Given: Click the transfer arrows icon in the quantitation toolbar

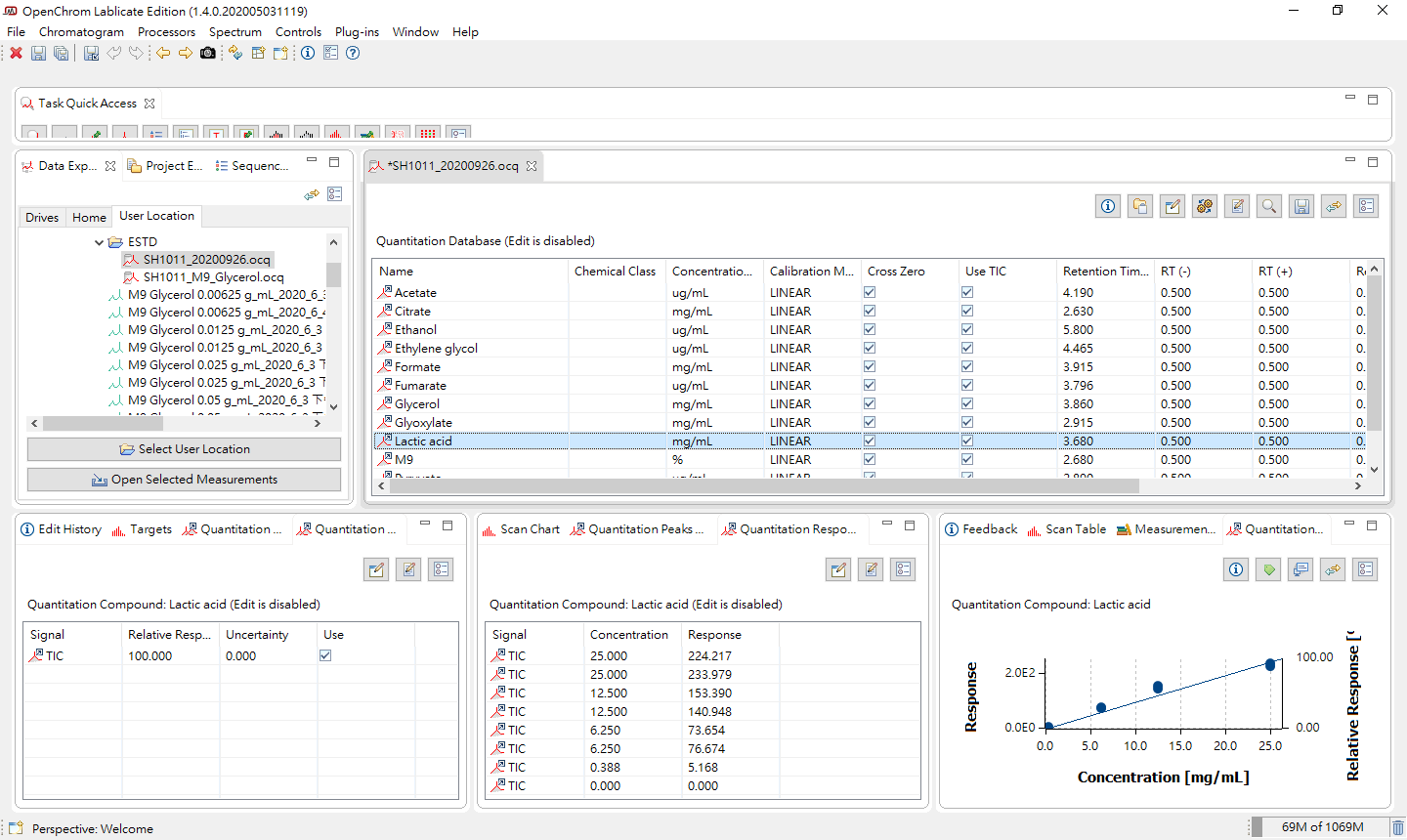Looking at the screenshot, I should [x=1333, y=206].
